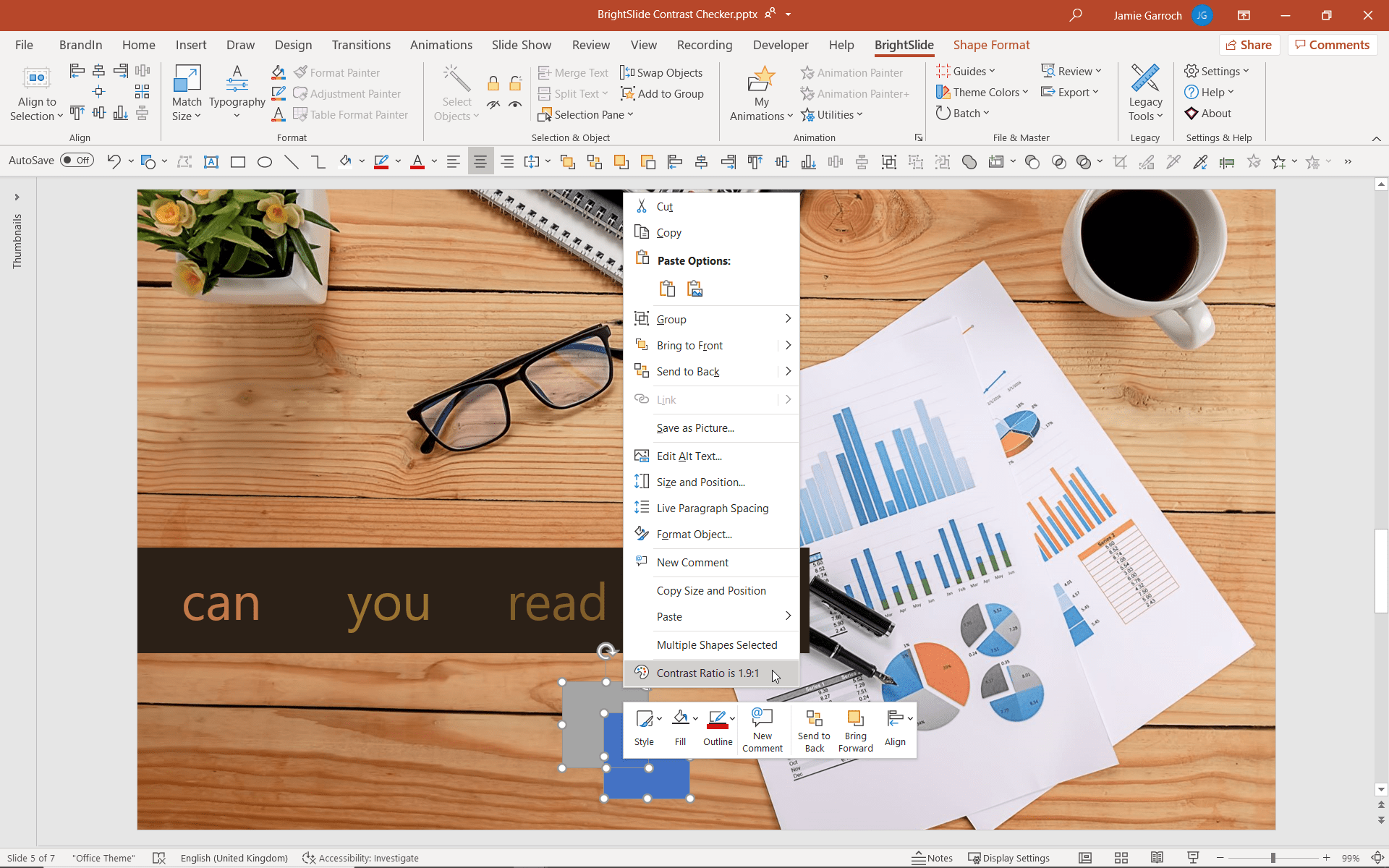Click the vertical scrollbar thumb
The width and height of the screenshot is (1389, 868).
[x=1381, y=571]
